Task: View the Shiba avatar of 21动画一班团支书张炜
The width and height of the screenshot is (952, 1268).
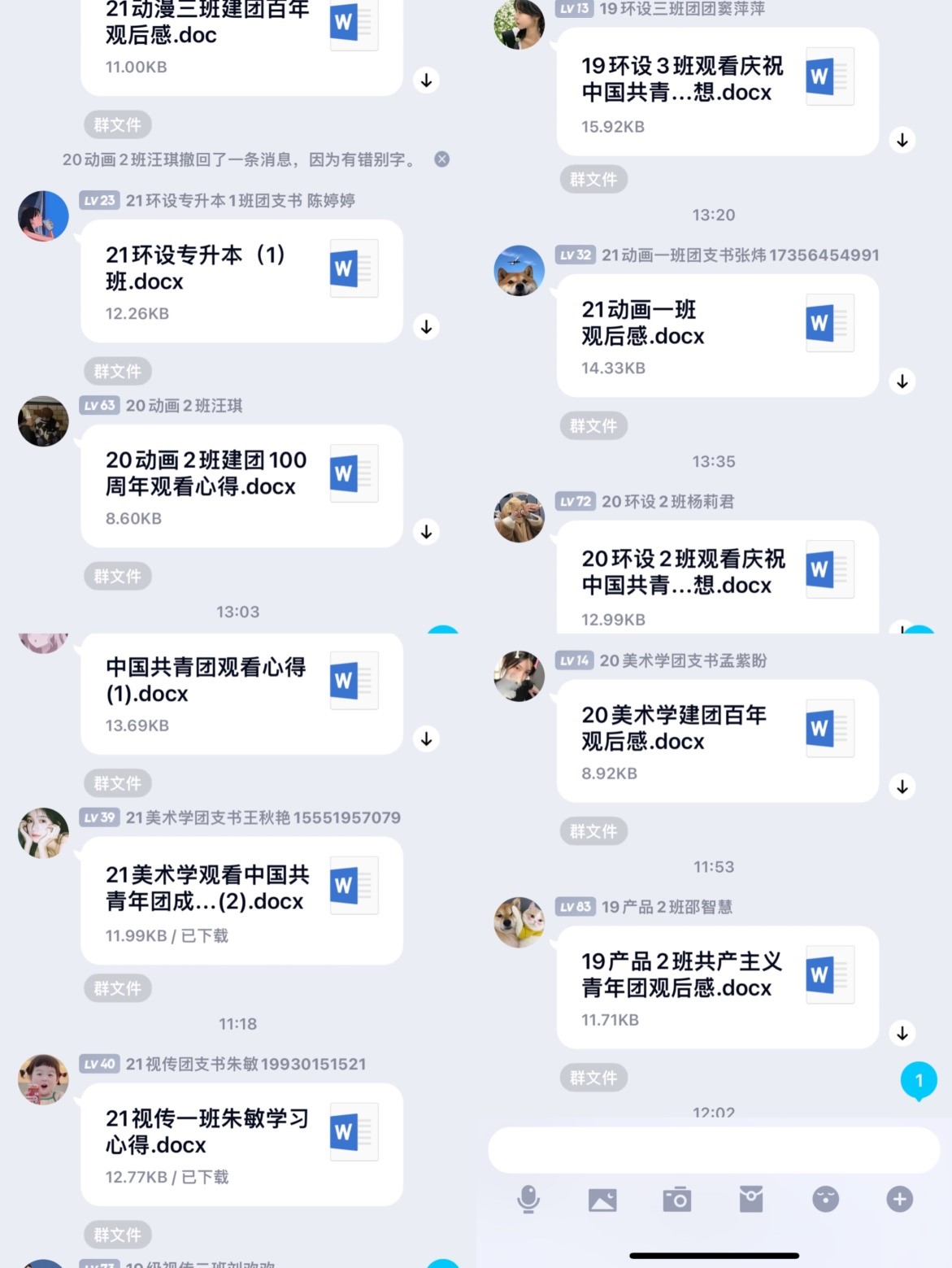Action: [x=519, y=271]
